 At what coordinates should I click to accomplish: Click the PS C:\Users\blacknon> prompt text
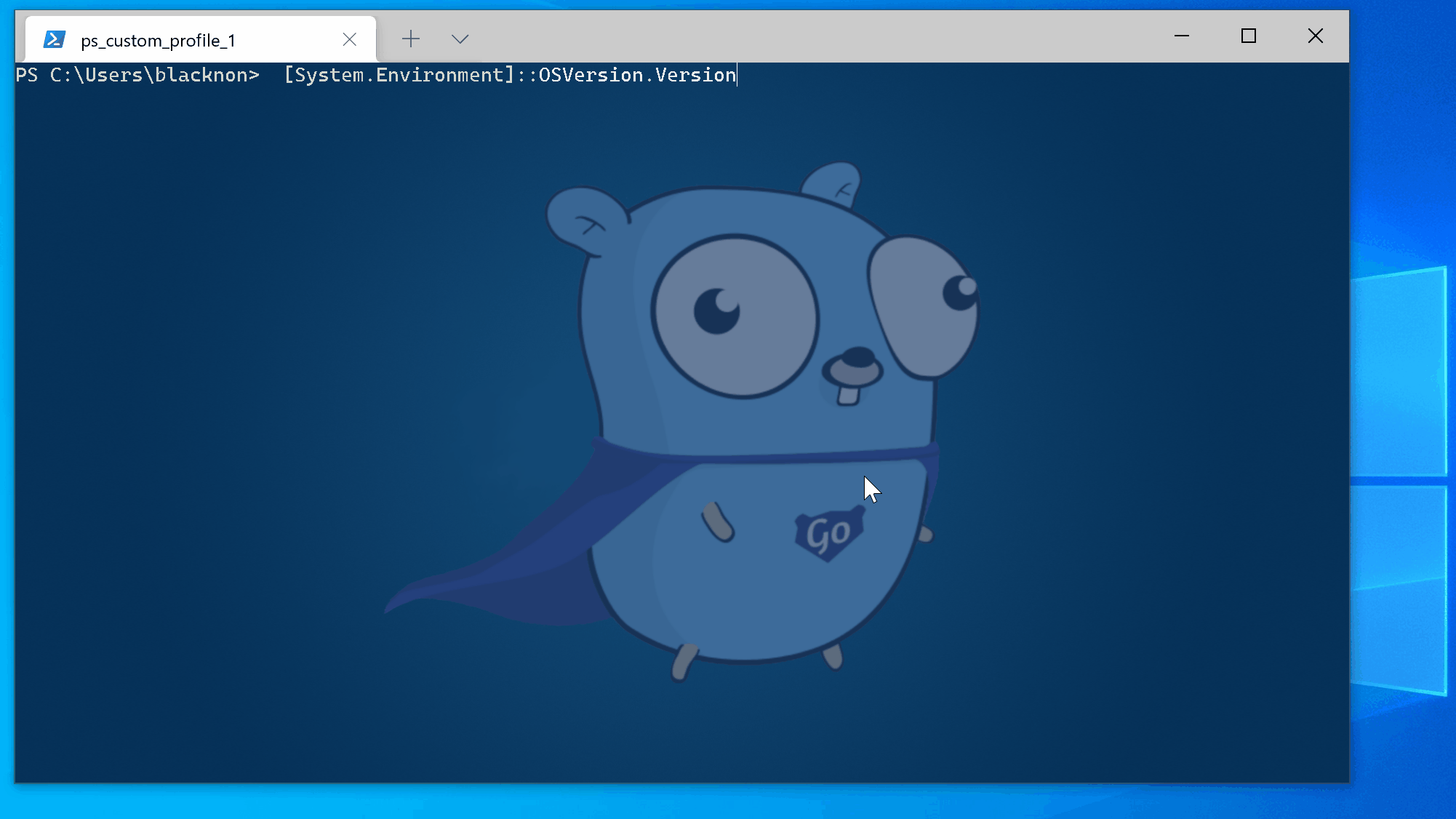coord(137,75)
